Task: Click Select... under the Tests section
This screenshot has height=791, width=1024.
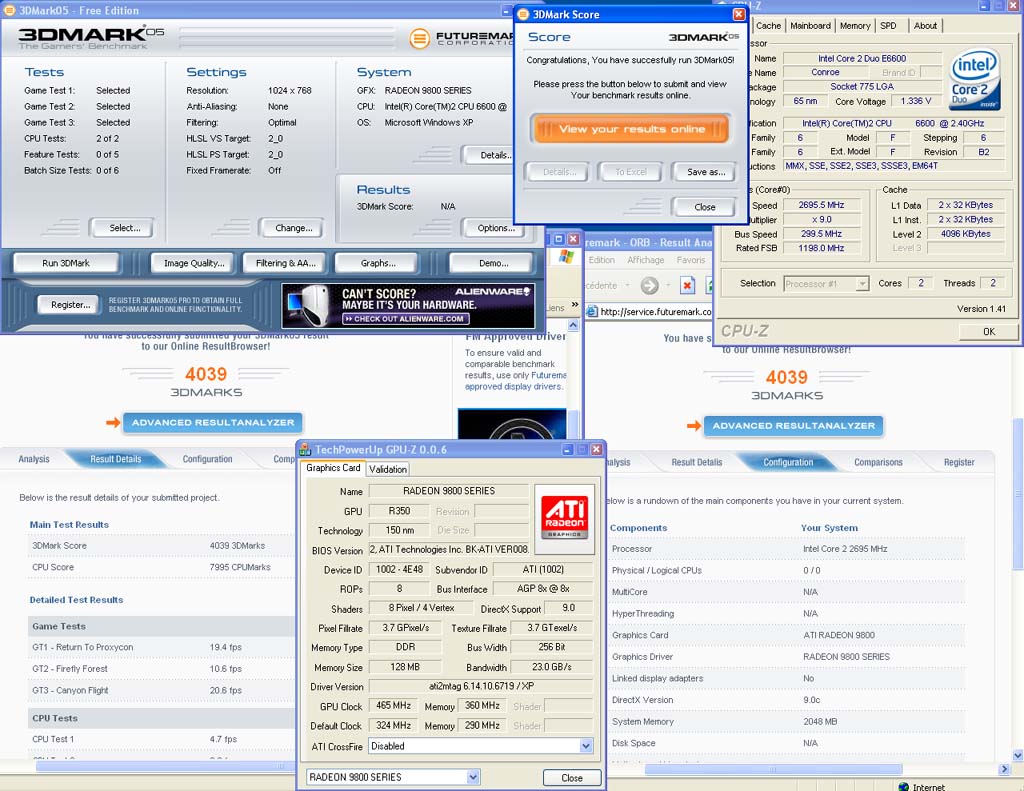Action: [125, 228]
